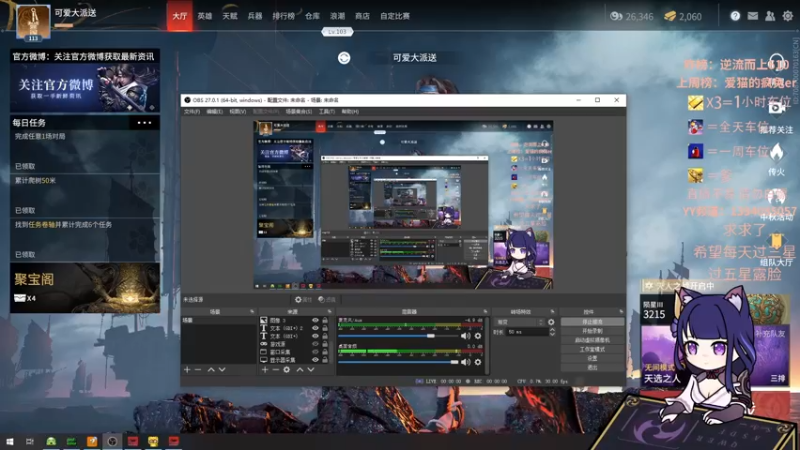Viewport: 800px width, 450px height.
Task: Toggle visibility of the 窗口采集 source
Action: click(x=315, y=352)
